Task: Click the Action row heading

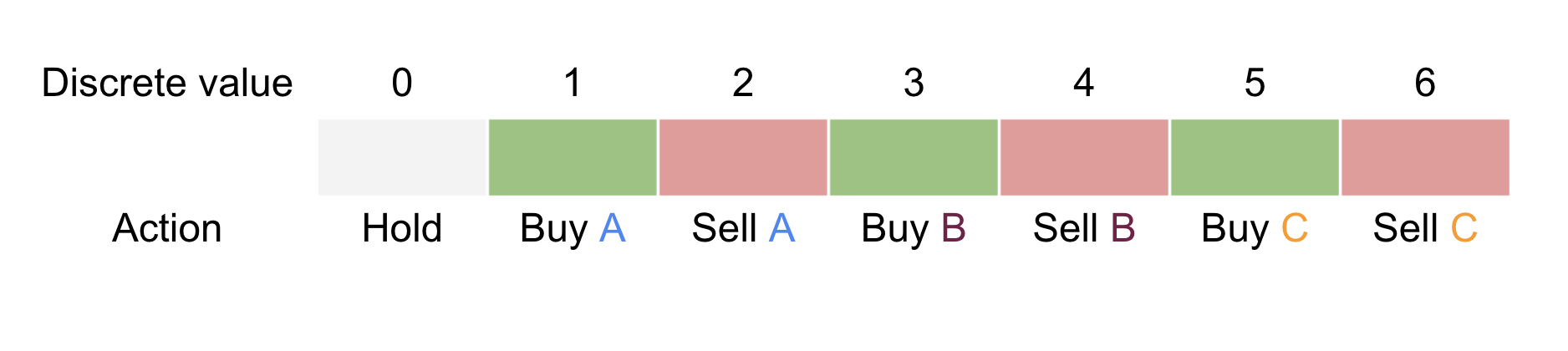Action: tap(167, 228)
